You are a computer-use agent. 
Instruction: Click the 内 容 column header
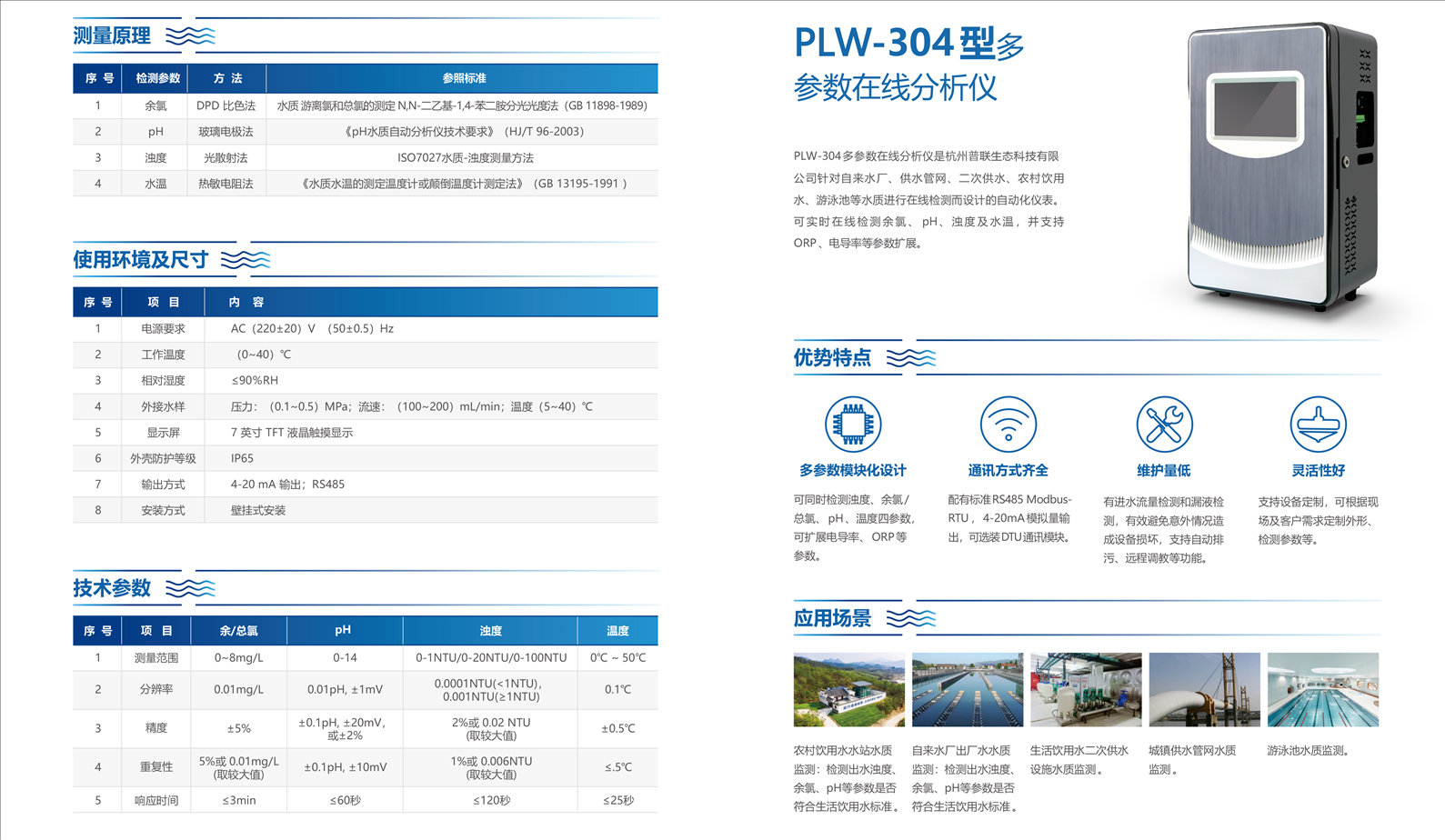click(246, 302)
